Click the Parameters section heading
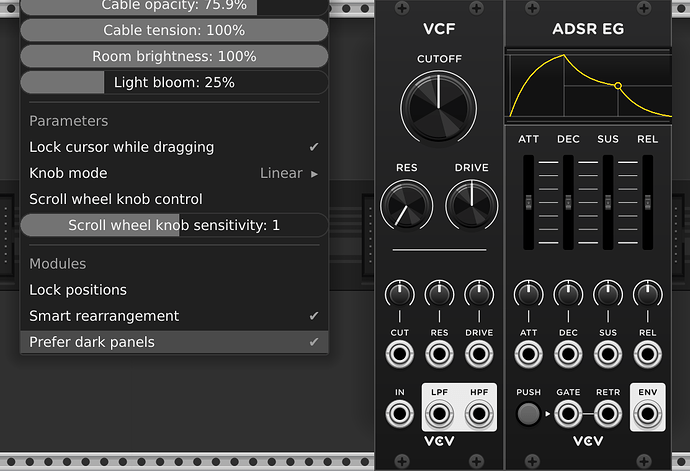Viewport: 690px width, 471px height. coord(68,121)
